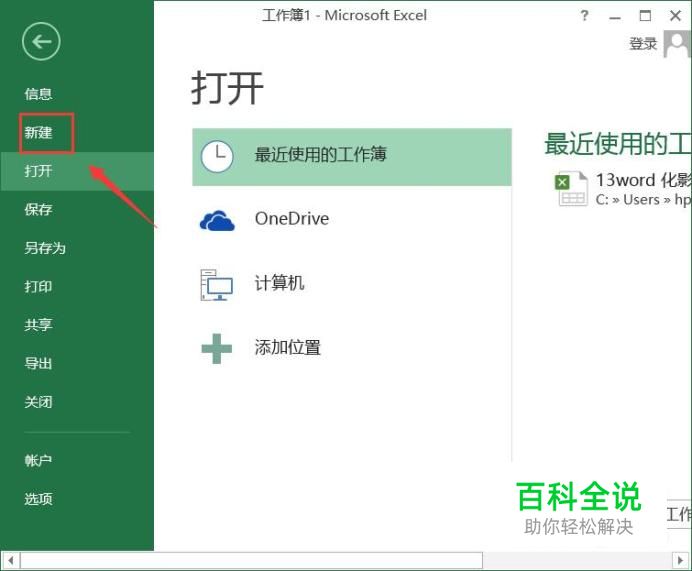Click the horizontal scrollbar thumb
Screen dimensions: 692x571
[252, 561]
